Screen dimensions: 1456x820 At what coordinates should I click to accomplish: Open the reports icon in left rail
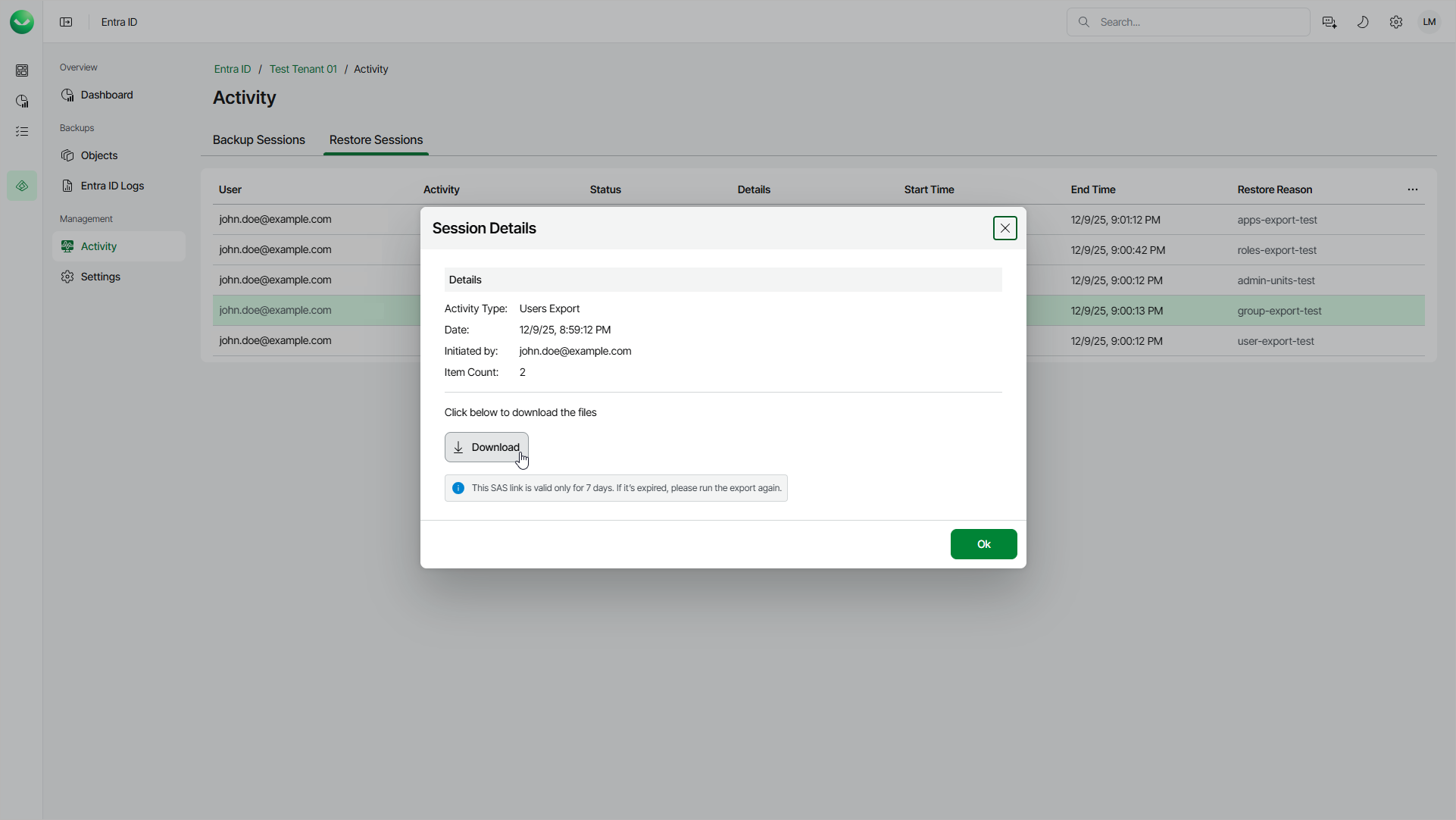22,101
